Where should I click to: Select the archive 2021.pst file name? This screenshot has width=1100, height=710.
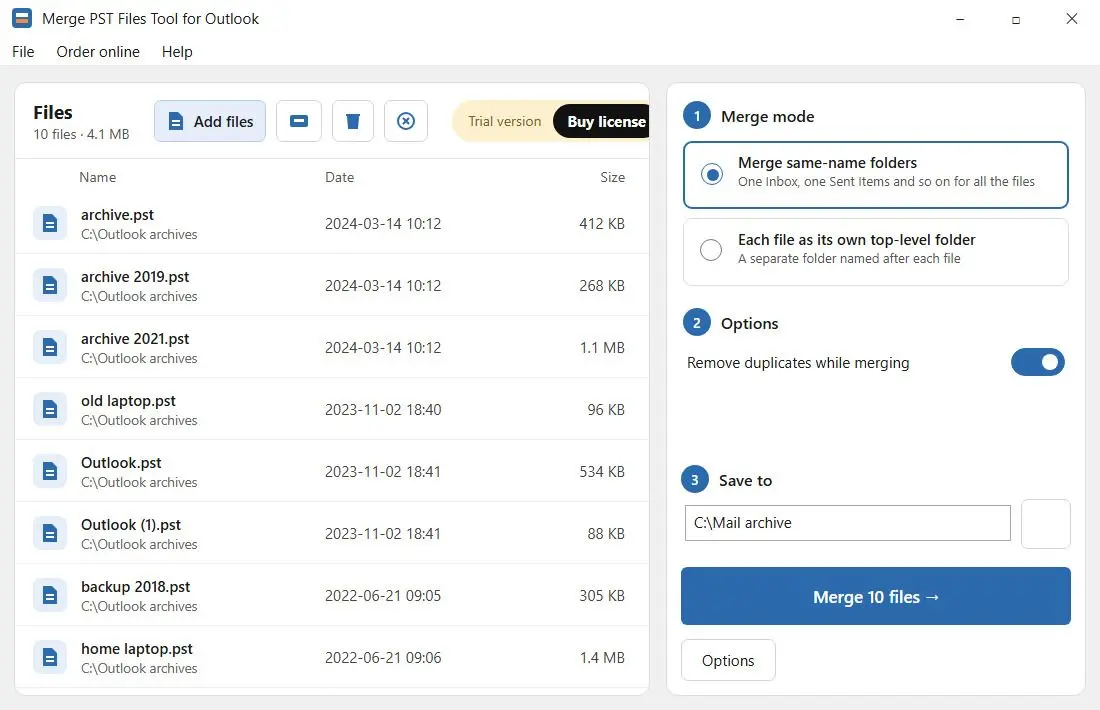(x=135, y=339)
